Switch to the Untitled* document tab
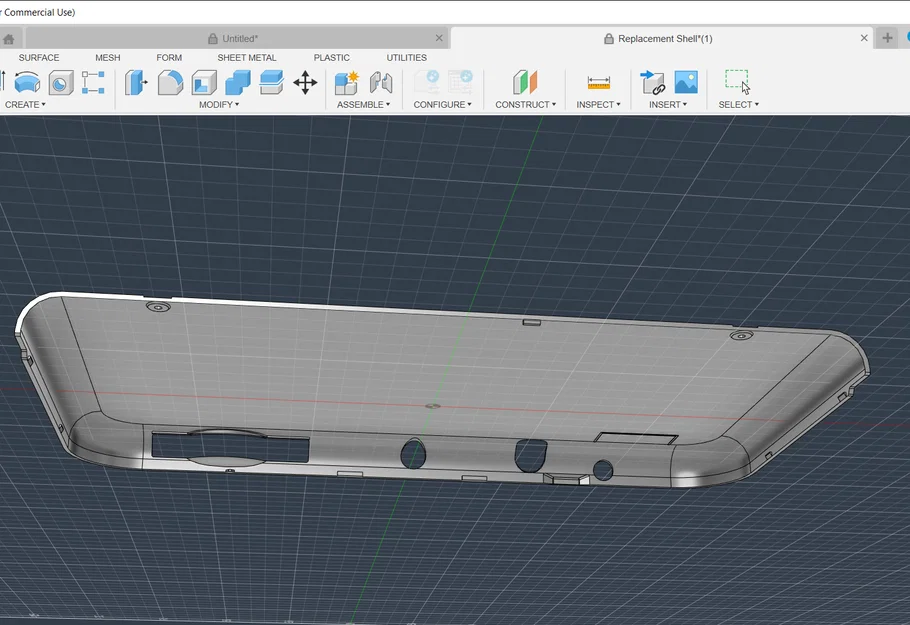The width and height of the screenshot is (910, 625). pyautogui.click(x=237, y=38)
